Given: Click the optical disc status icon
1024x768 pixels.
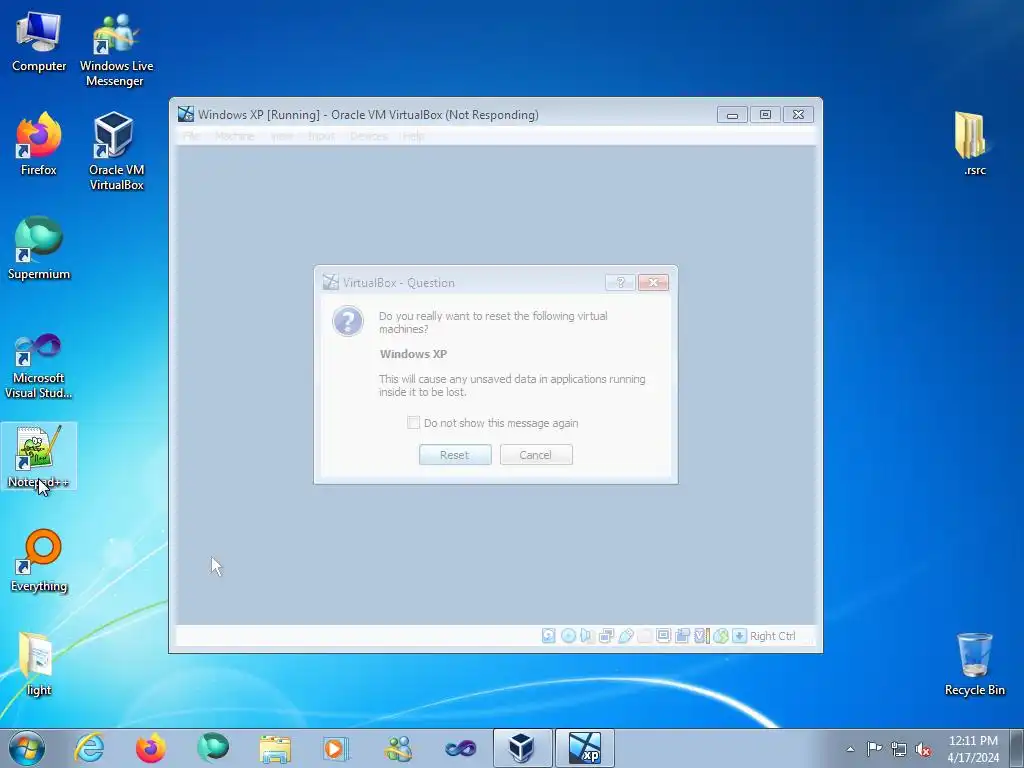Looking at the screenshot, I should [568, 635].
